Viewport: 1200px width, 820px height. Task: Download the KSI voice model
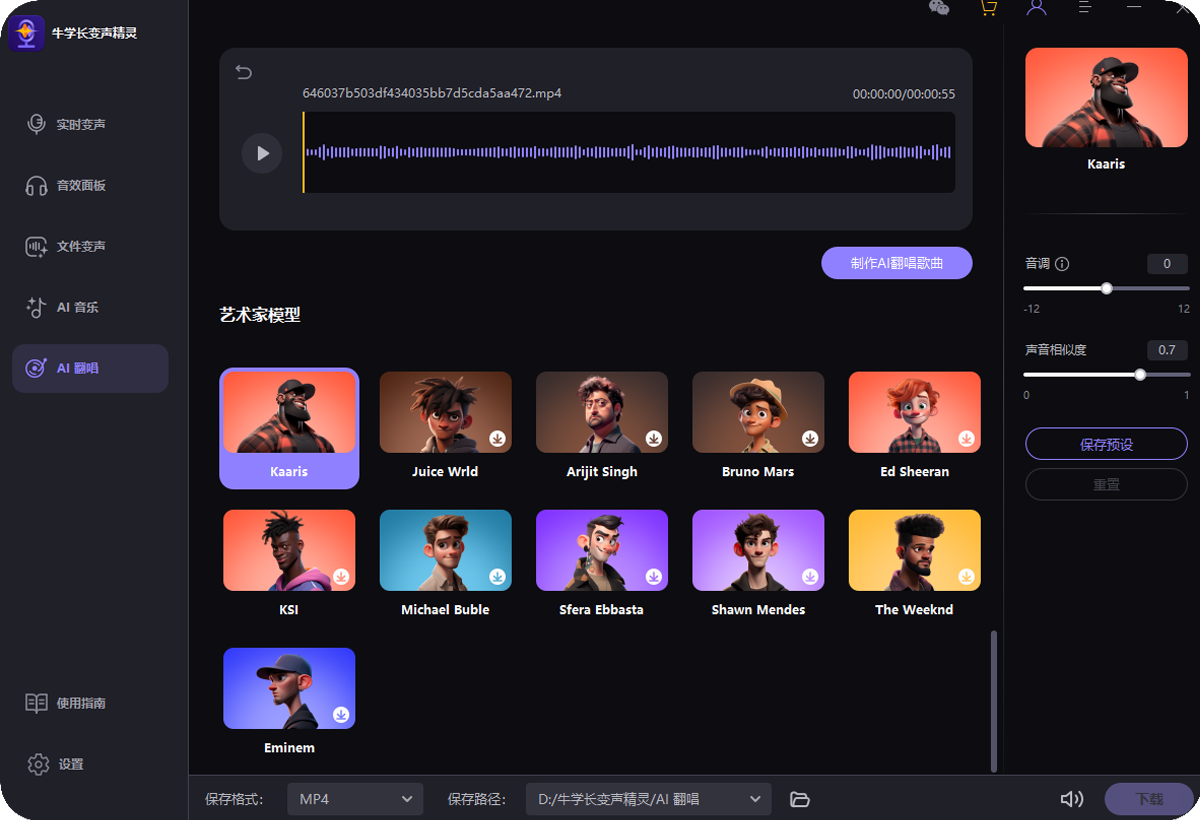coord(341,576)
